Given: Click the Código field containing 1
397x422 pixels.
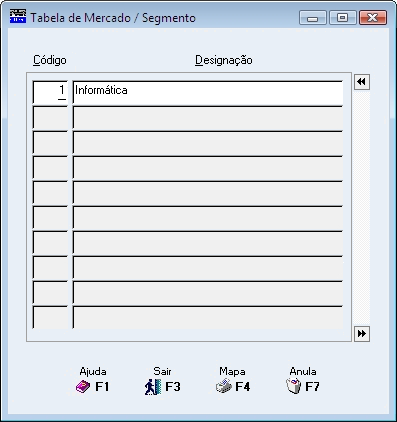Looking at the screenshot, I should pyautogui.click(x=50, y=92).
